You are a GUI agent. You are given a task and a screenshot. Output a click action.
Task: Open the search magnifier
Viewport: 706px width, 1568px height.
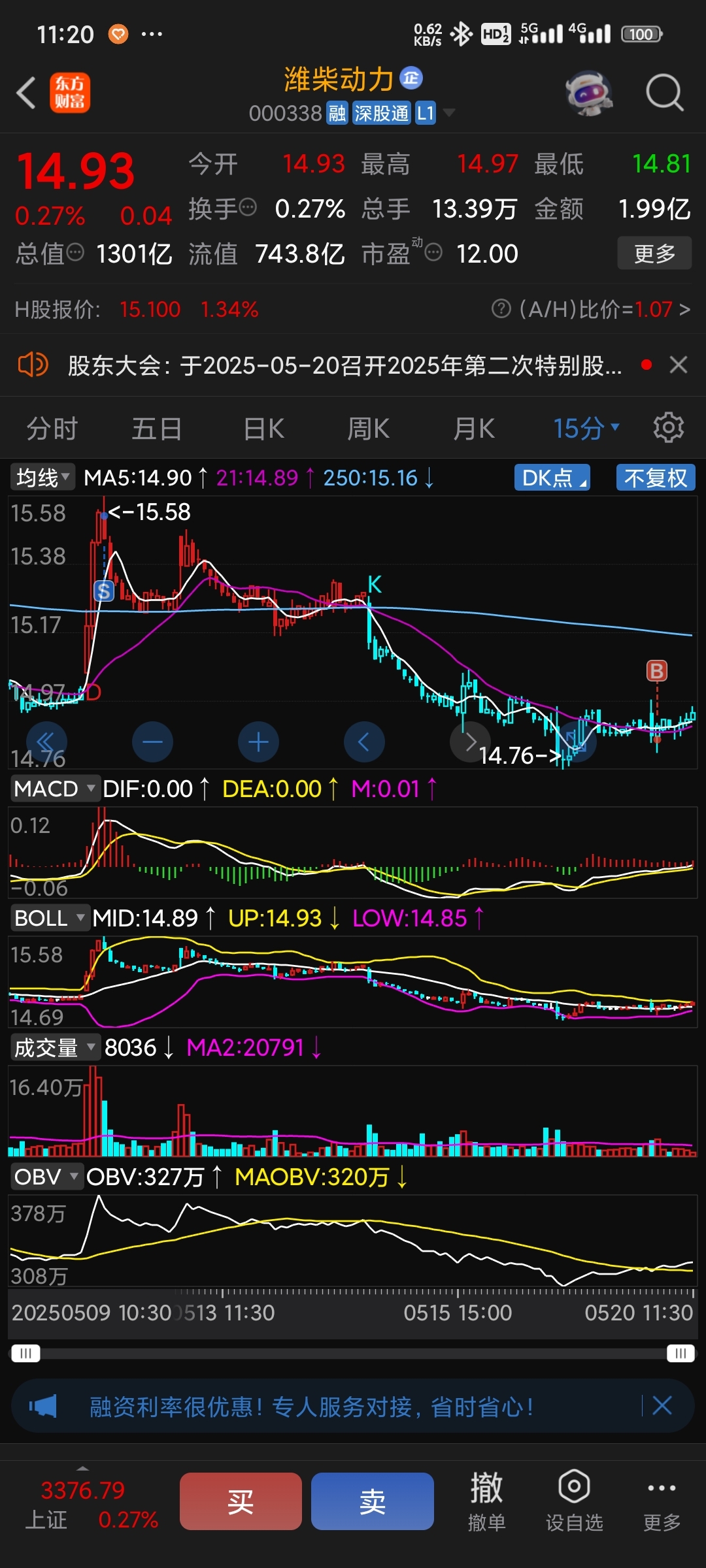pos(664,93)
